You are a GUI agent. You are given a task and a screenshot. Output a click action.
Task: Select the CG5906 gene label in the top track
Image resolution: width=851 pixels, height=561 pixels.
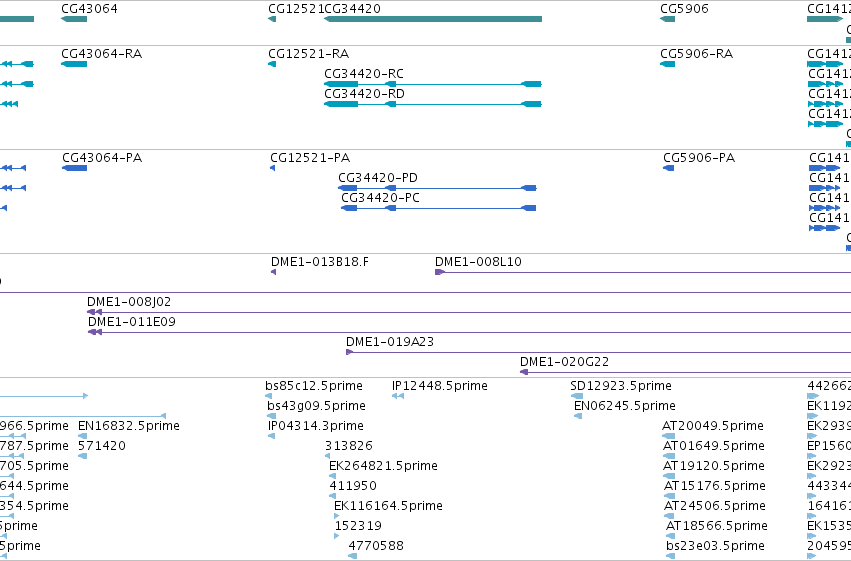pyautogui.click(x=684, y=9)
